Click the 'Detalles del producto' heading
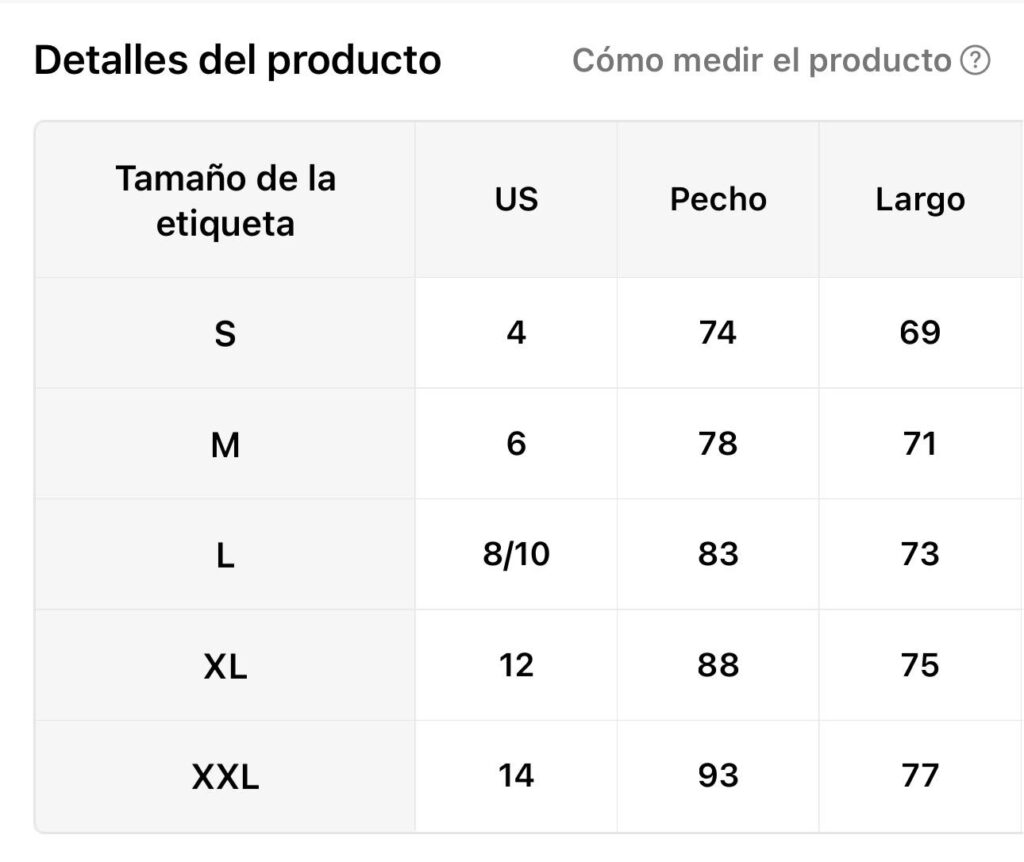Image resolution: width=1024 pixels, height=862 pixels. coord(238,60)
